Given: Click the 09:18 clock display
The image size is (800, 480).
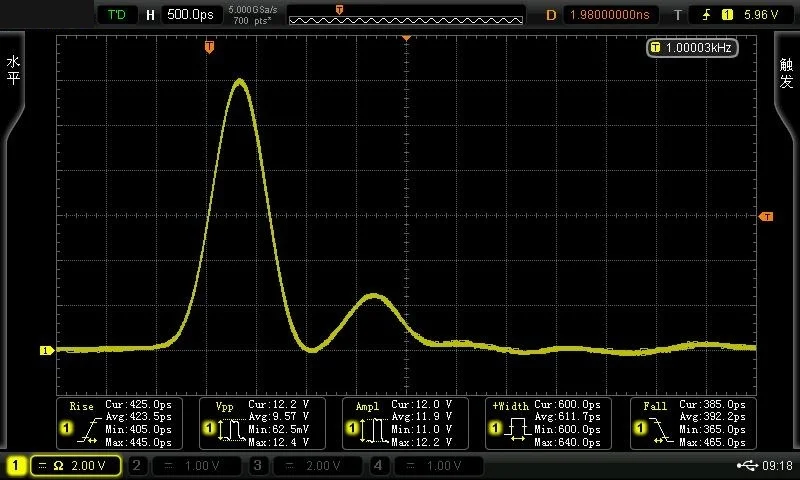Looking at the screenshot, I should (777, 466).
